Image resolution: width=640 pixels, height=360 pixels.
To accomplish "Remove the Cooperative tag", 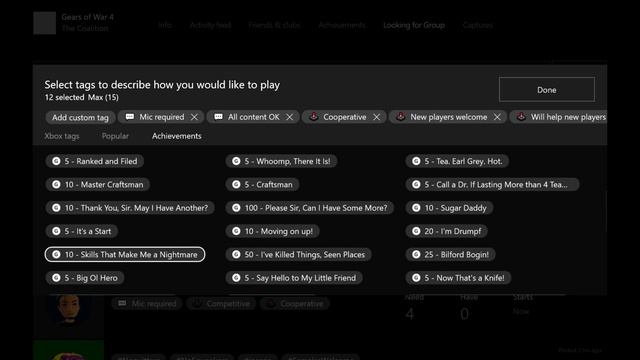I will [376, 117].
